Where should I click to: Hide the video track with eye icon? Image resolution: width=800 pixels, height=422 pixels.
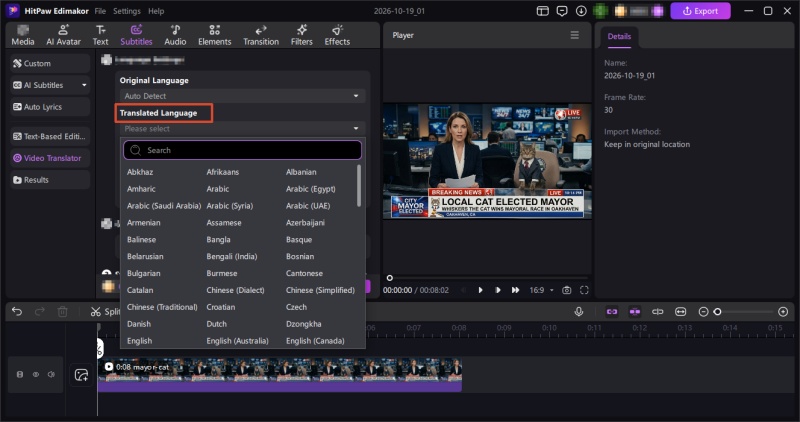pyautogui.click(x=36, y=375)
